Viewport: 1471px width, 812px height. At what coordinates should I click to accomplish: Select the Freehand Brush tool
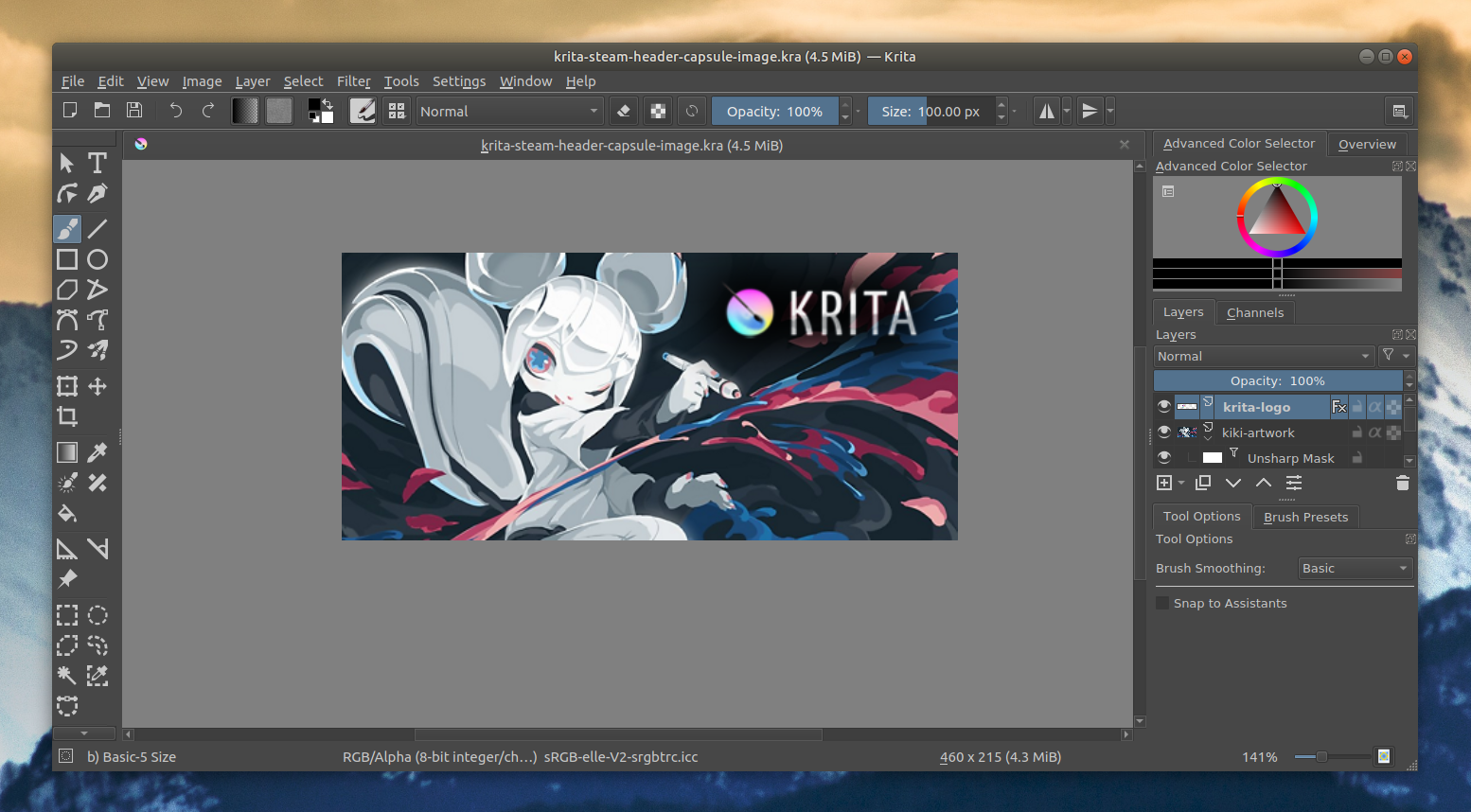point(67,229)
